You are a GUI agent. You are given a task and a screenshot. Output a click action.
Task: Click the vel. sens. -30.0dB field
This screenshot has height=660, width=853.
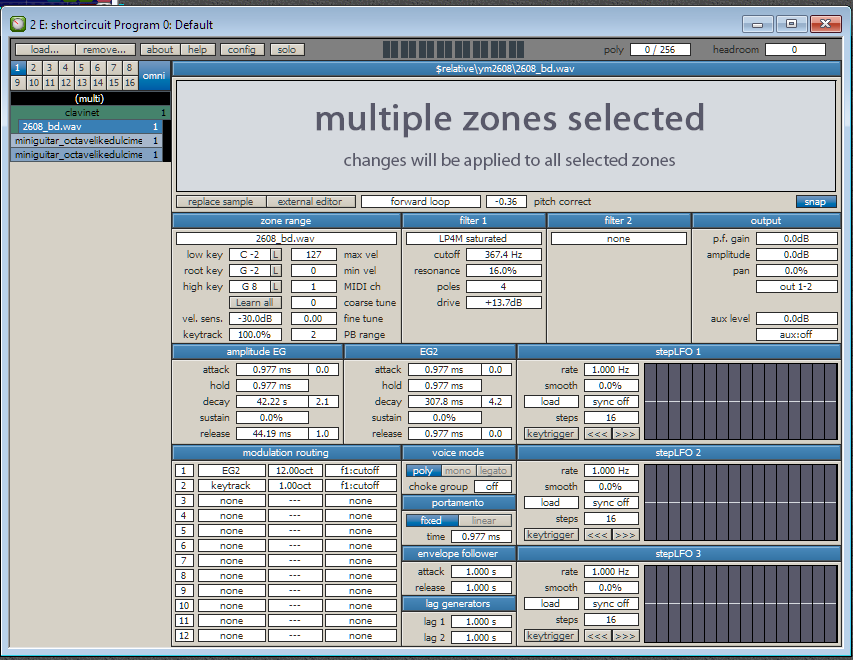click(255, 319)
